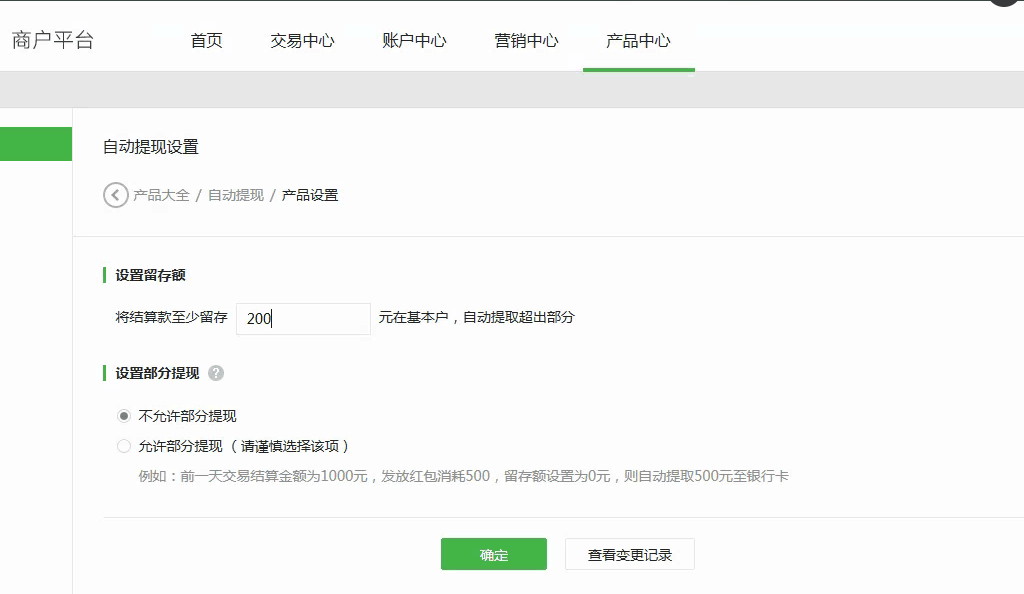This screenshot has width=1024, height=594.
Task: Switch to the 交易中心 tab
Action: (x=302, y=41)
